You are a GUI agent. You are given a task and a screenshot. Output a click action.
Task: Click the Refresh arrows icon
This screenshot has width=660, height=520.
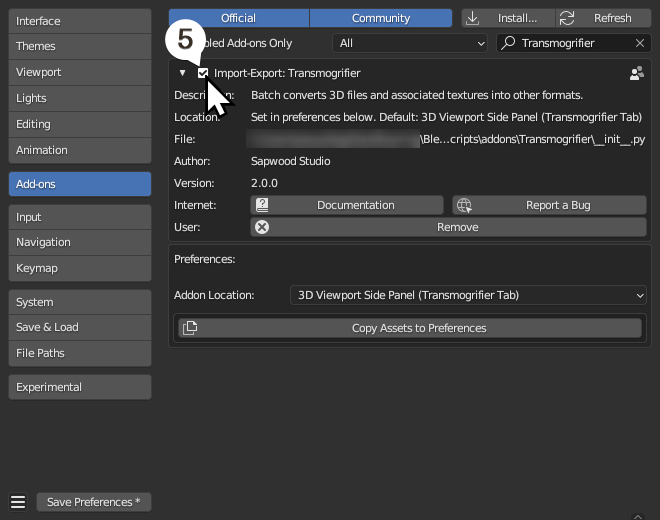coord(567,18)
